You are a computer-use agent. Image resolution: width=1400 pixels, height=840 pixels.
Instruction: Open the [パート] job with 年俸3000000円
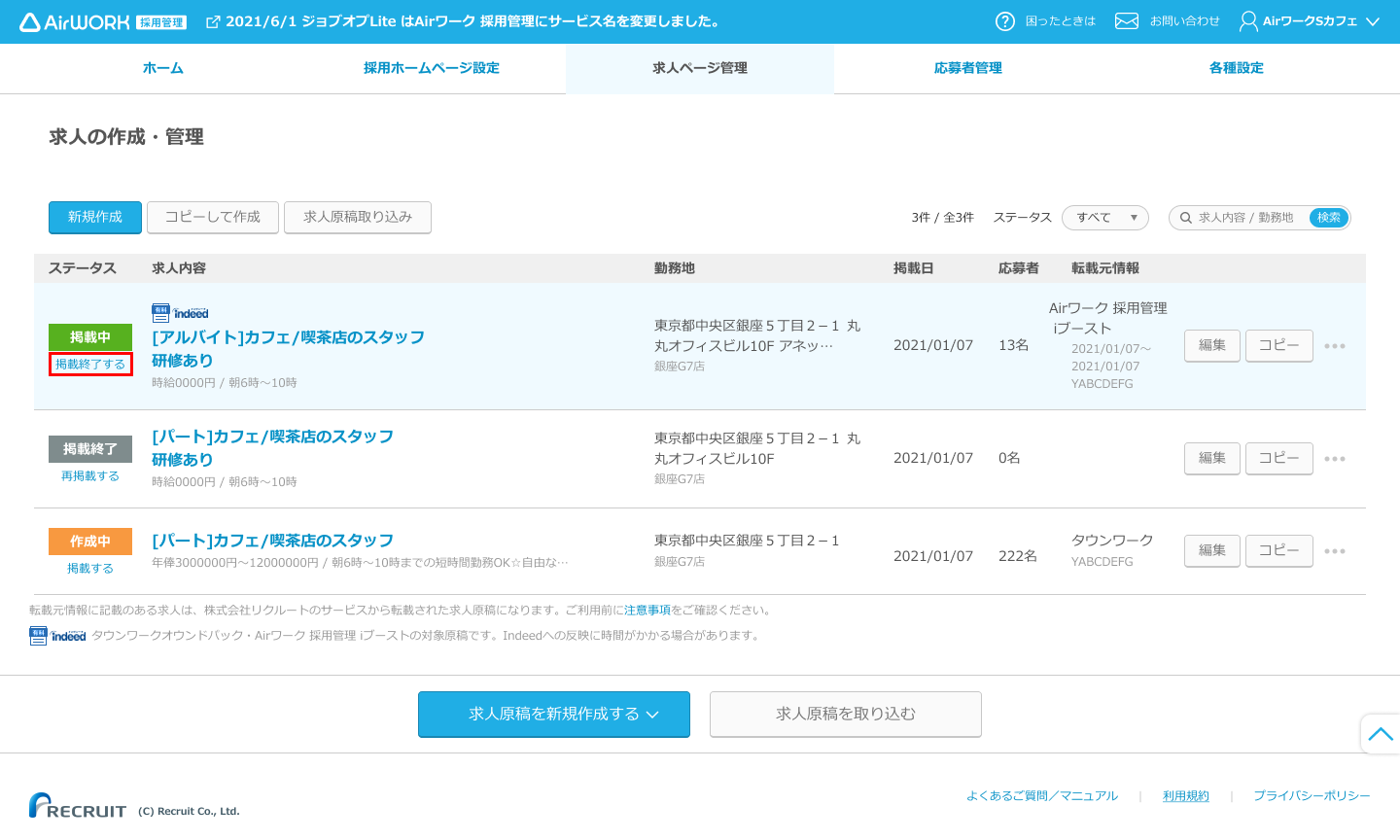(272, 541)
